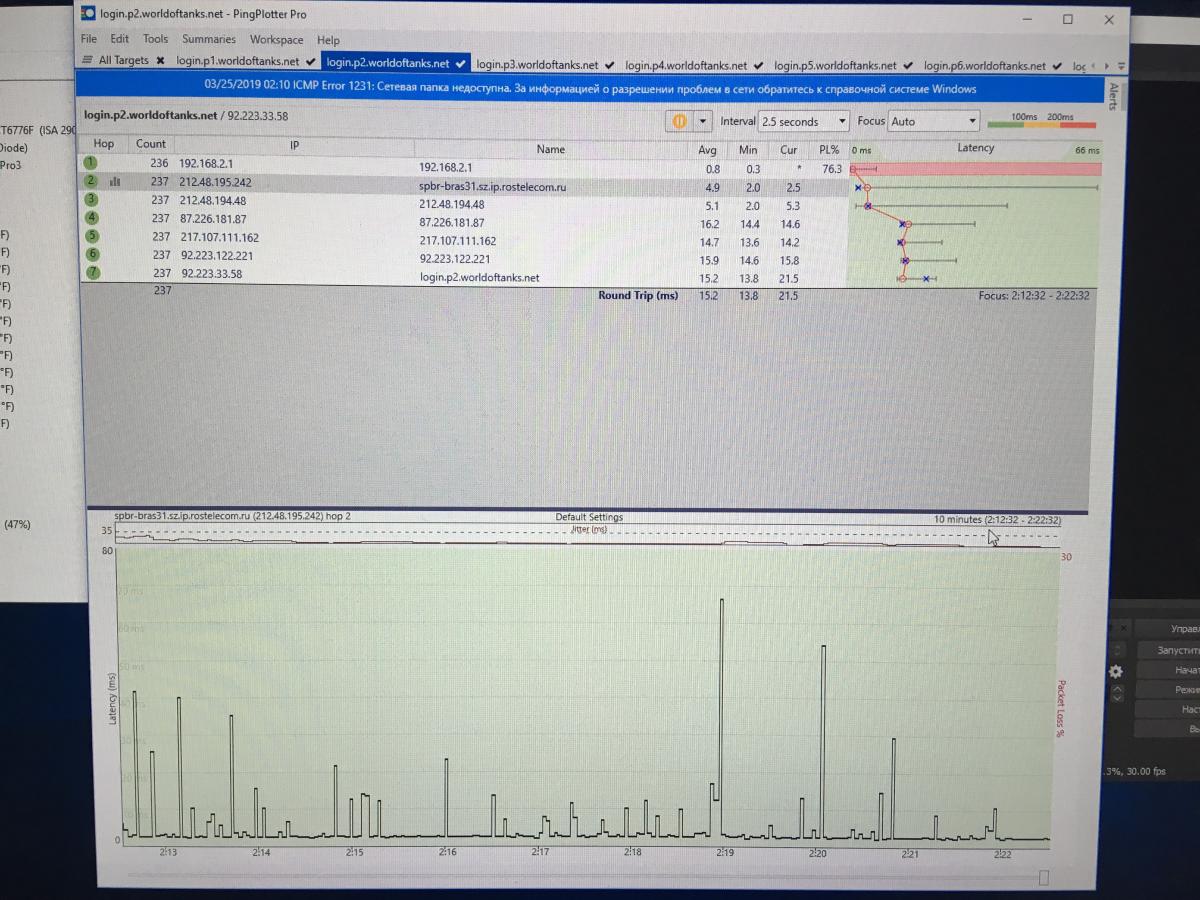Screen dimensions: 1200x900
Task: Click the gear icon in the background recording window
Action: 1117,672
